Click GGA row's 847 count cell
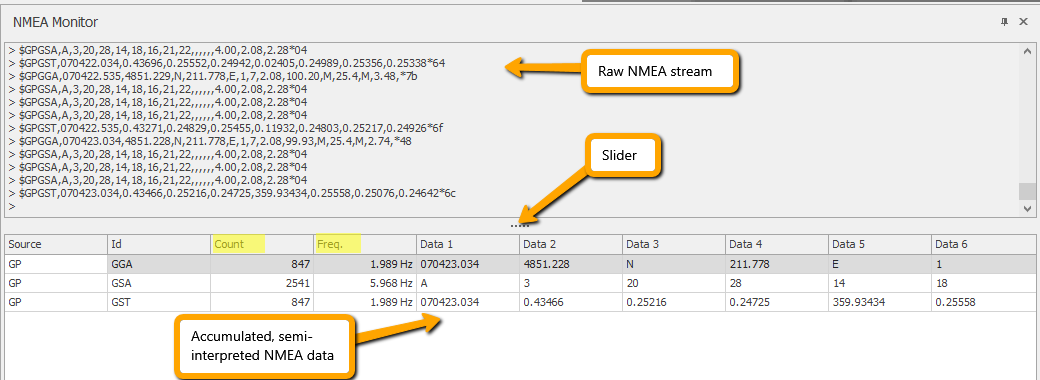Image resolution: width=1040 pixels, height=380 pixels. pos(262,264)
